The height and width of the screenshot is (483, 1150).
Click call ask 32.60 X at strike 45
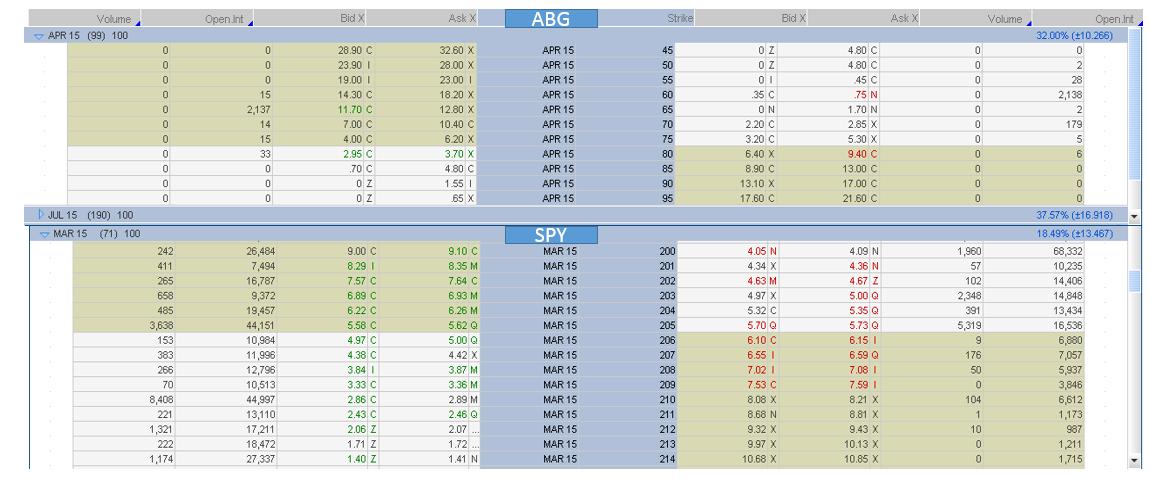click(458, 51)
